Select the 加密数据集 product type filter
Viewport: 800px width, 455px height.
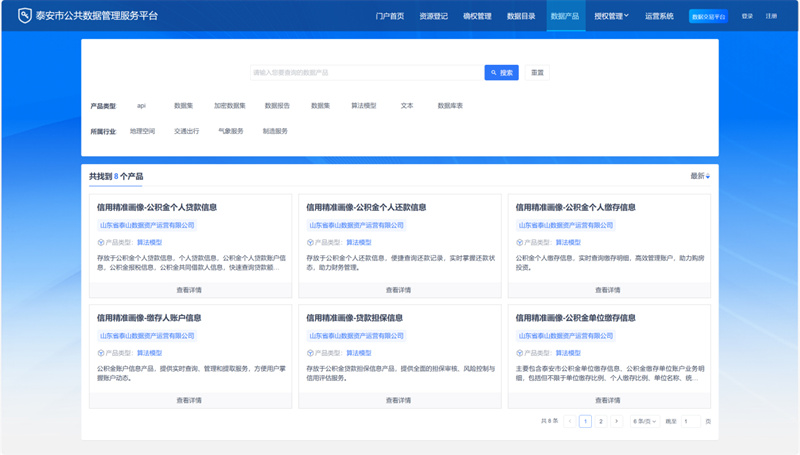(x=229, y=105)
